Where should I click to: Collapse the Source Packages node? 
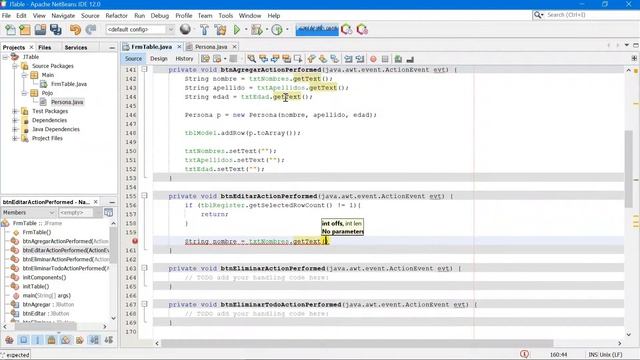[x=15, y=66]
